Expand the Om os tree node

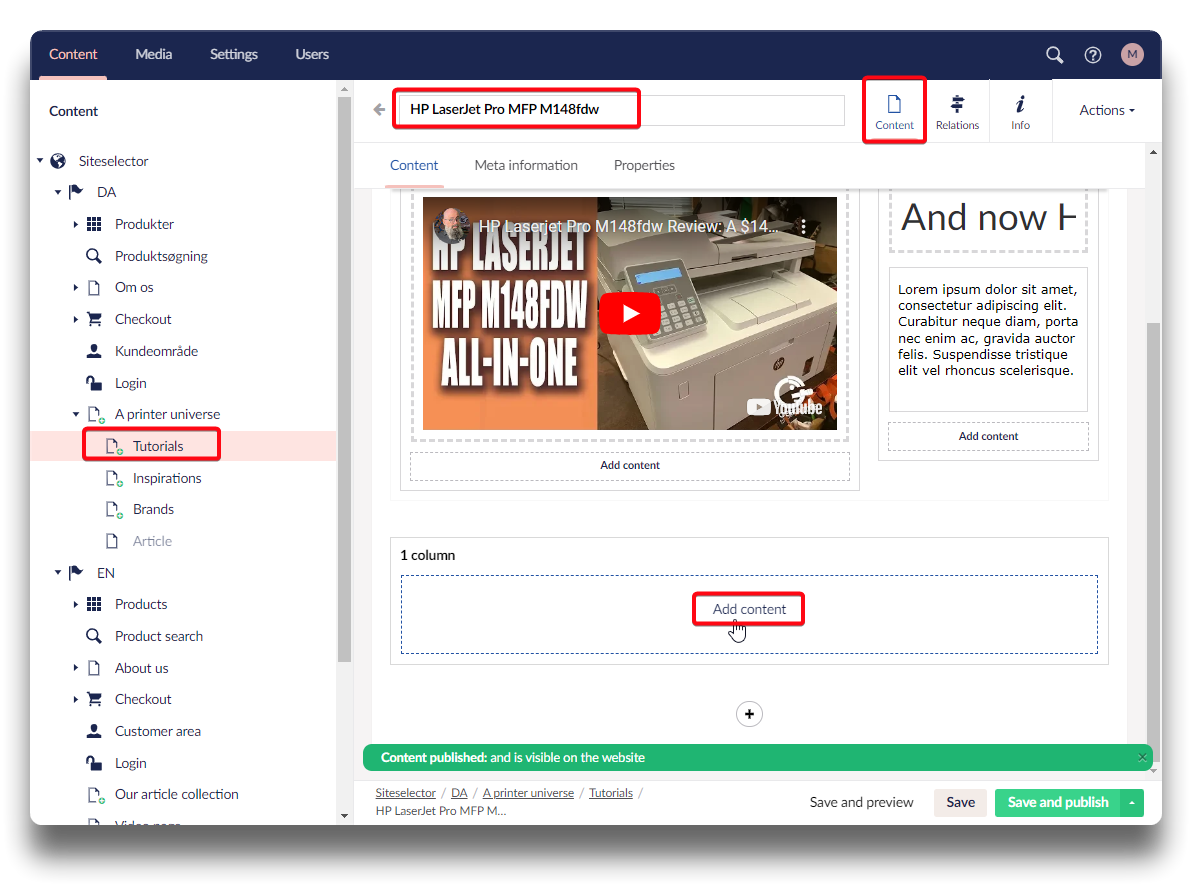(x=75, y=287)
